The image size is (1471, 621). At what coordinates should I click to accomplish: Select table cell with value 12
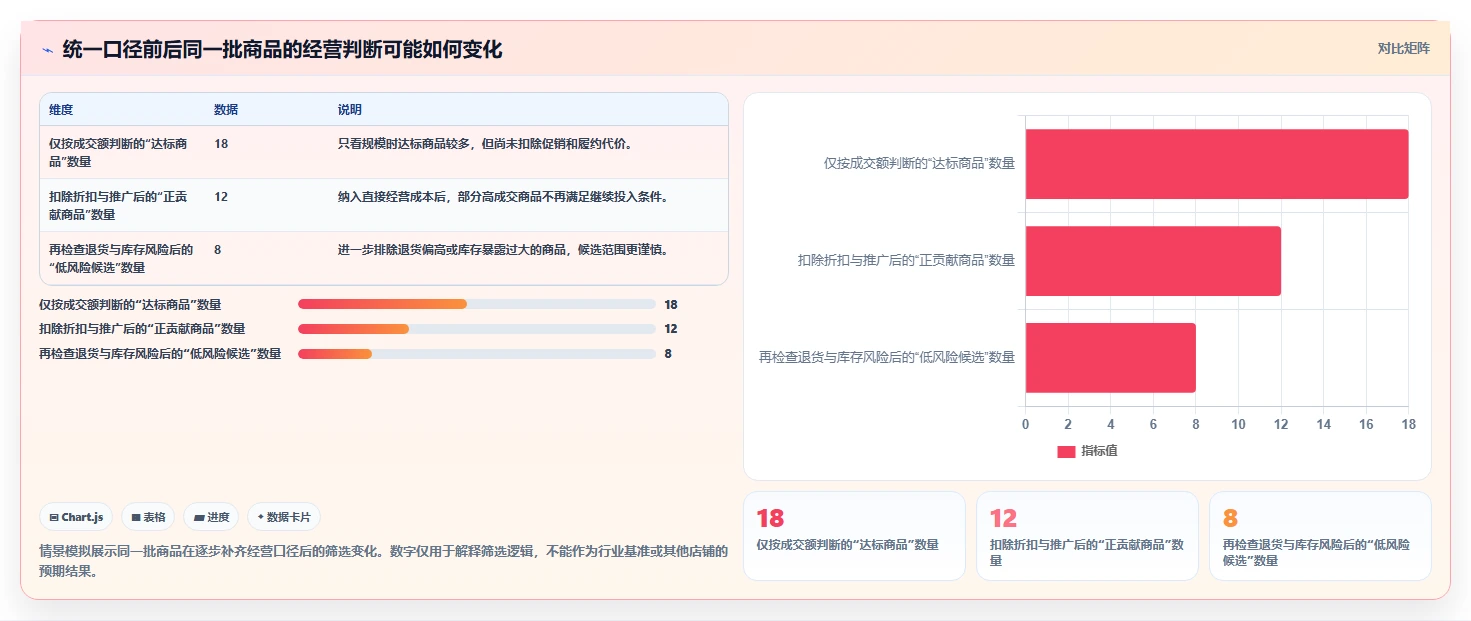tap(221, 196)
